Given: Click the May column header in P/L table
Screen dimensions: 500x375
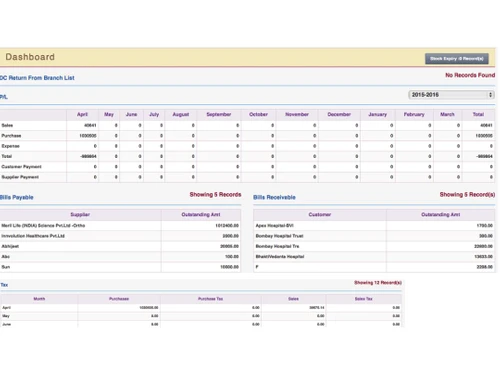Looking at the screenshot, I should tap(109, 114).
